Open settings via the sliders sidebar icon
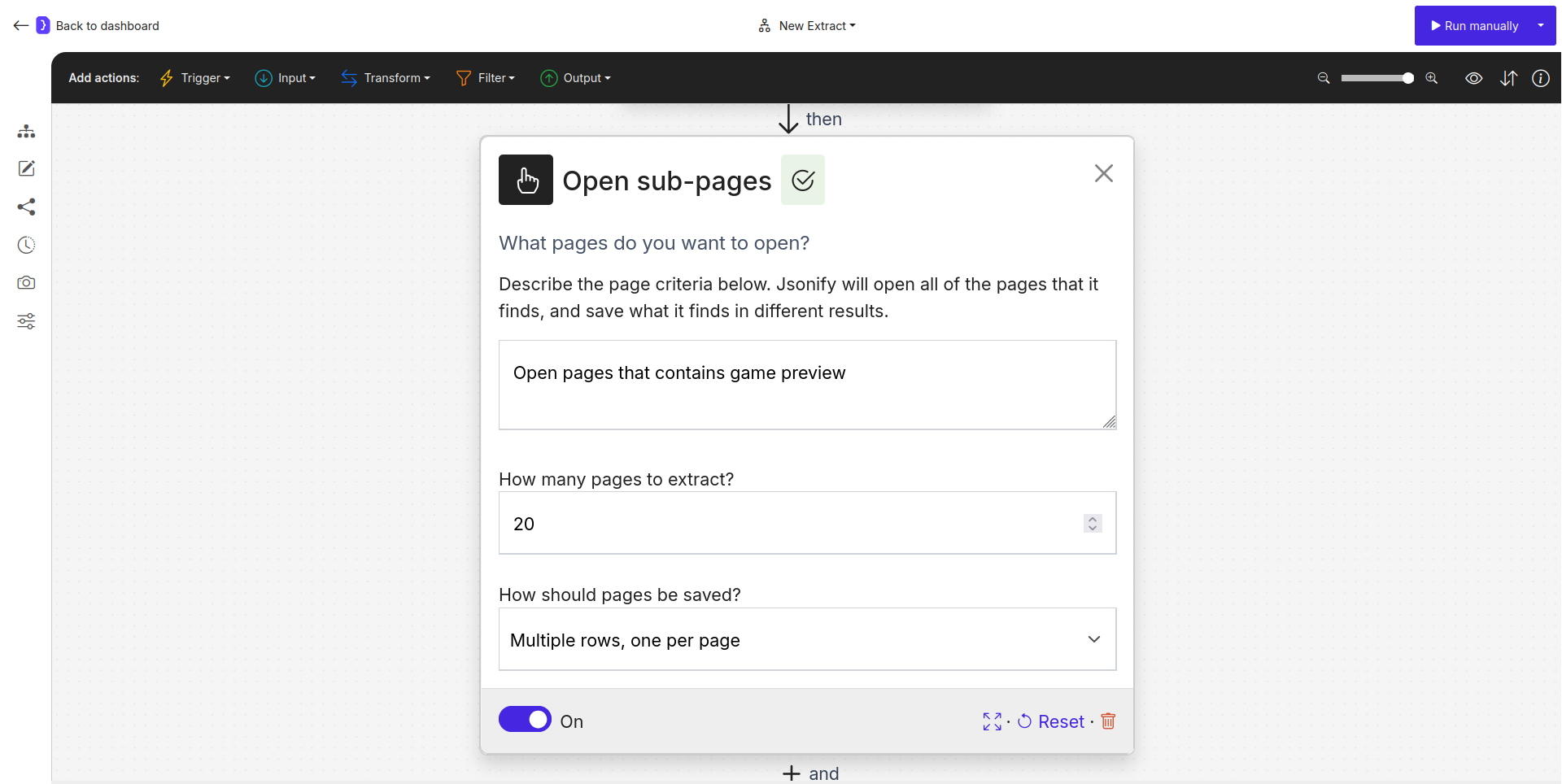This screenshot has height=784, width=1562. point(26,321)
